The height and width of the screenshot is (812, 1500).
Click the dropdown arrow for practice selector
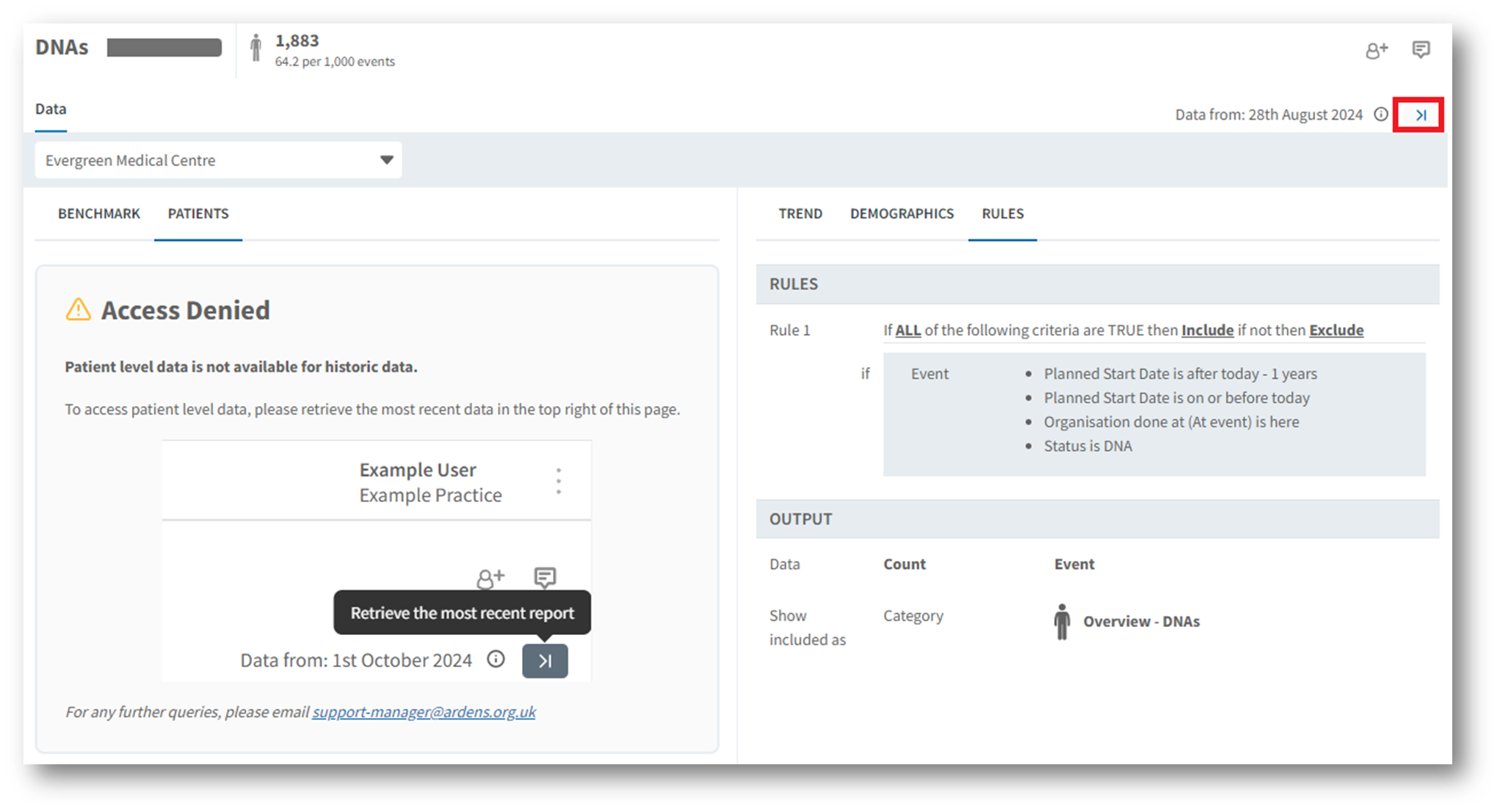pos(386,160)
